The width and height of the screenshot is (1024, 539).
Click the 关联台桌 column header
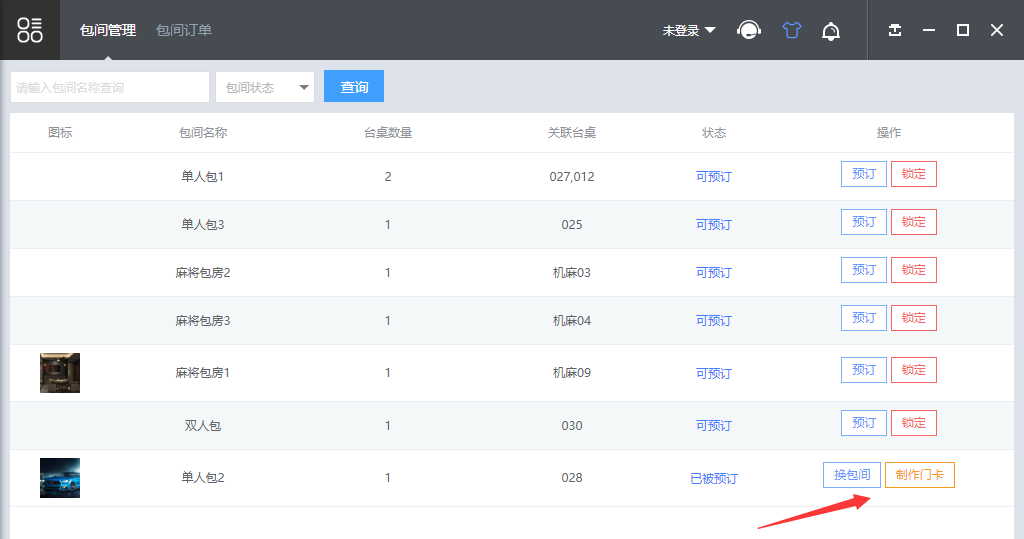click(571, 133)
